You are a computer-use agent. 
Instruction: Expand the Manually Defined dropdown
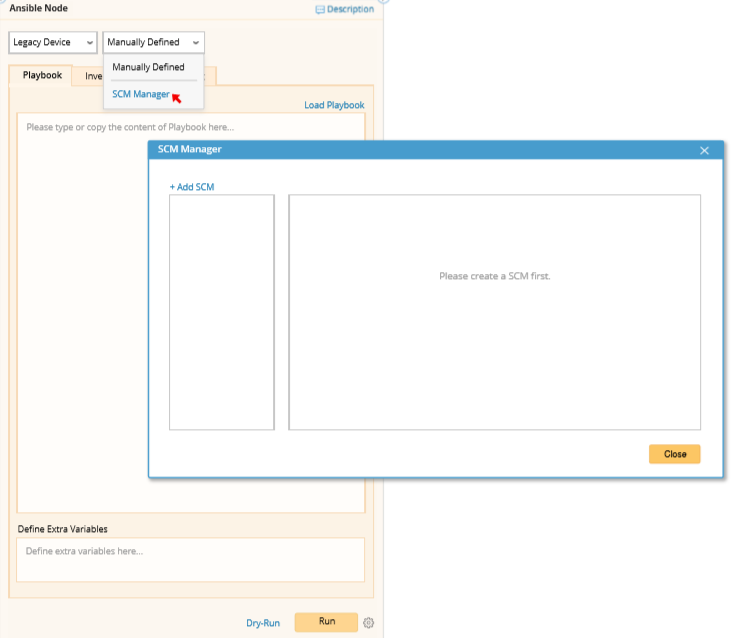(x=154, y=42)
